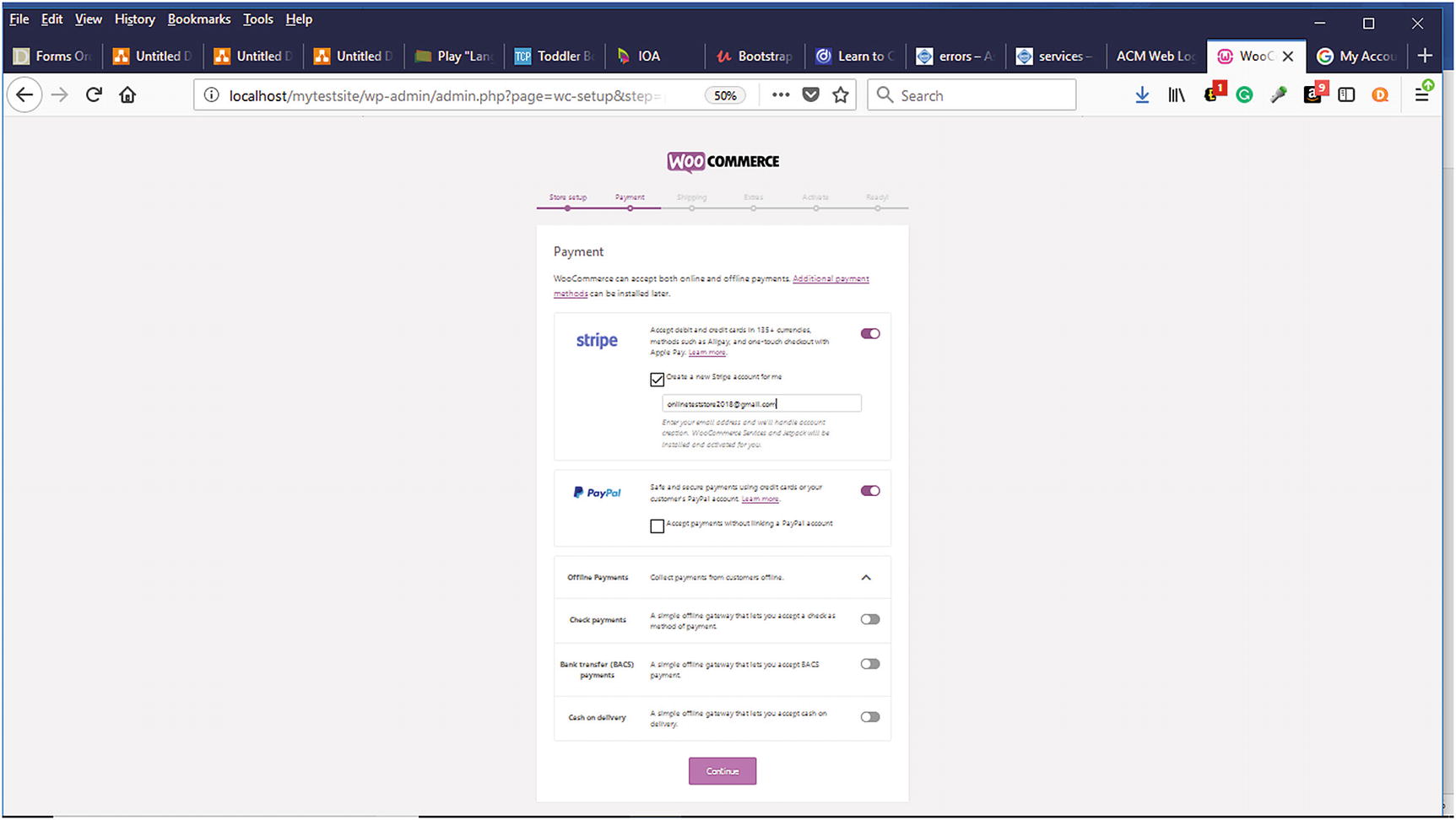Toggle the browser sidebar

point(1346,95)
